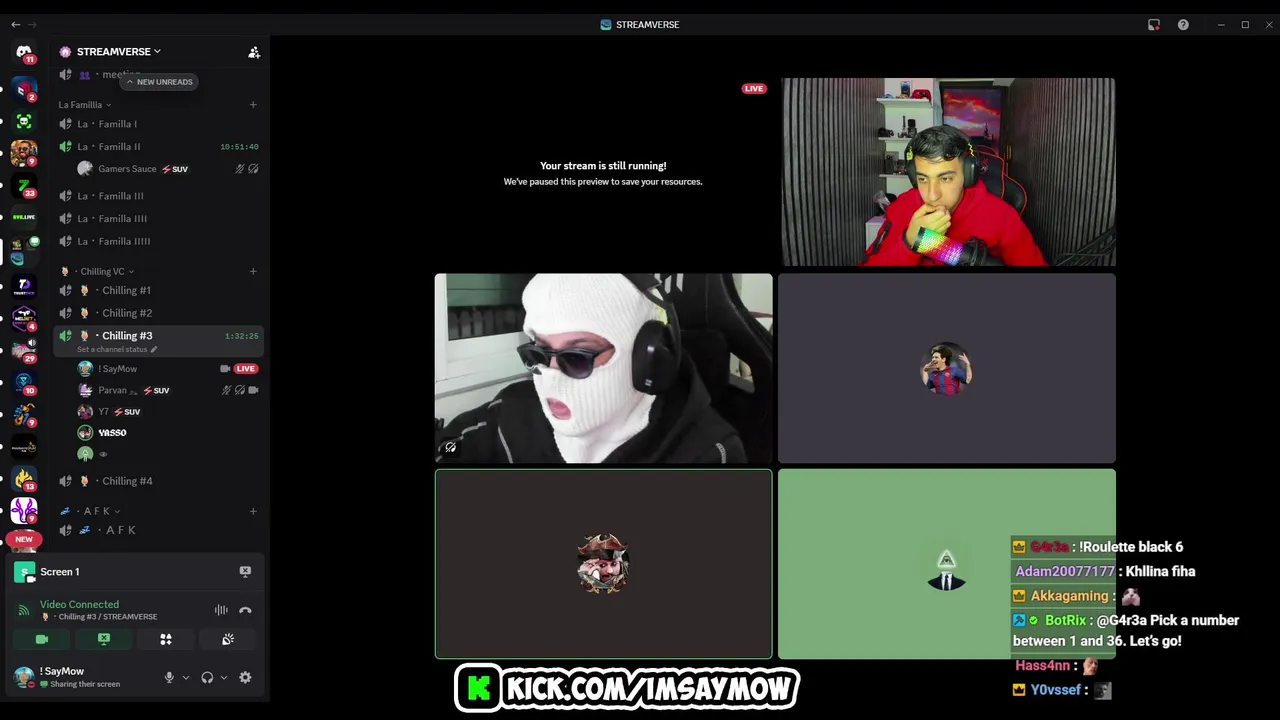This screenshot has width=1280, height=720.
Task: Select user YASSO in voice list
Action: (166, 432)
